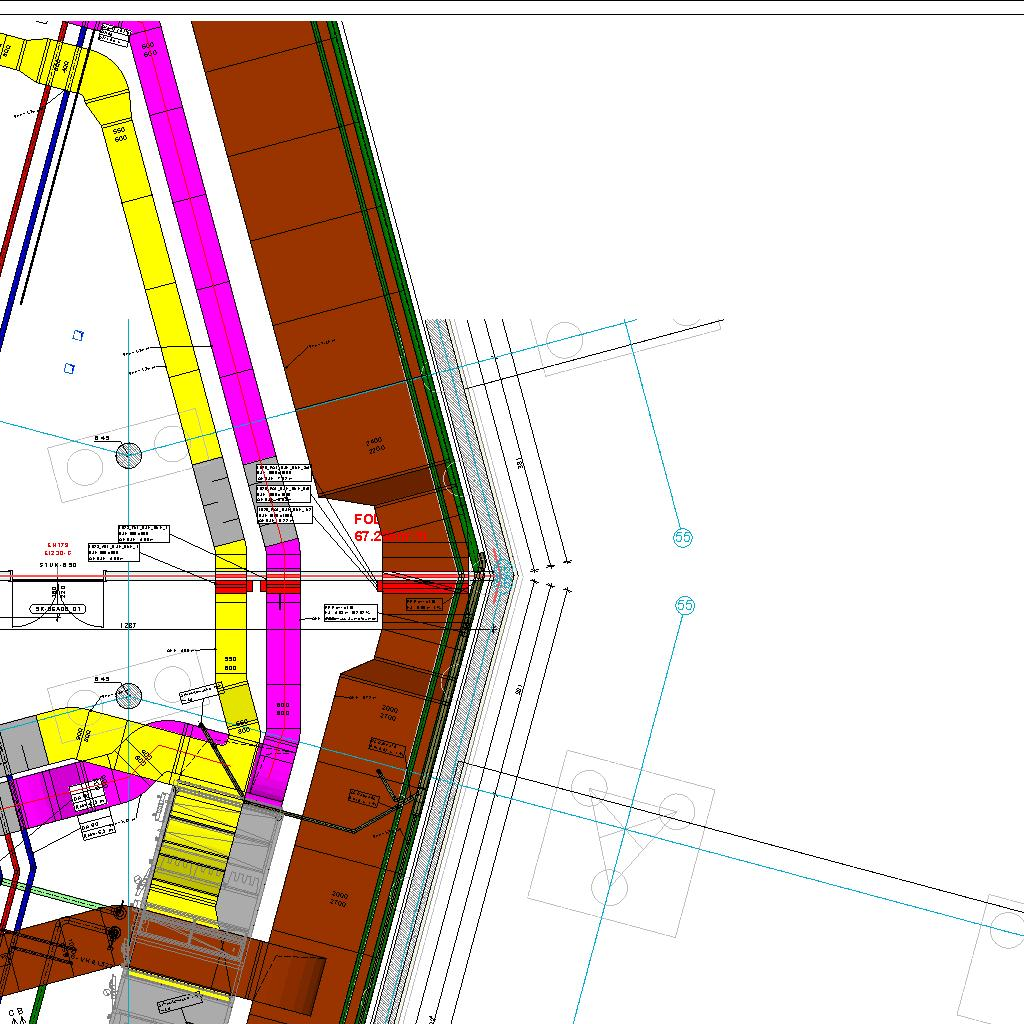Click the SR.06A00.01 door tag
The width and height of the screenshot is (1024, 1024).
pyautogui.click(x=60, y=608)
